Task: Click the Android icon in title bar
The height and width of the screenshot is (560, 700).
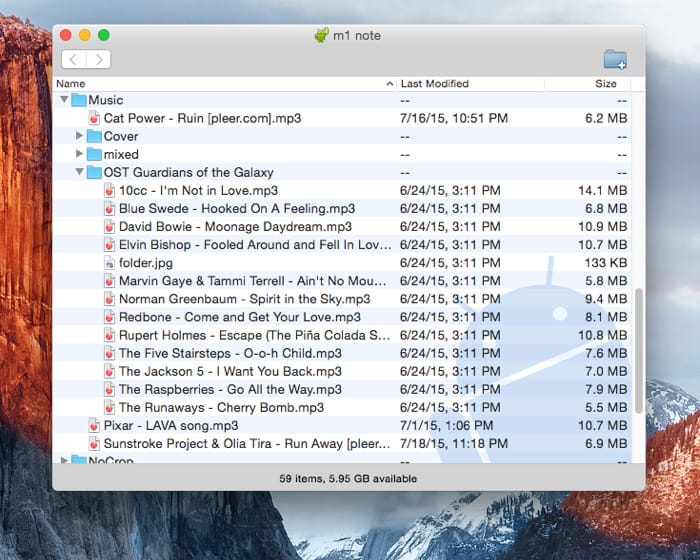Action: pos(321,35)
